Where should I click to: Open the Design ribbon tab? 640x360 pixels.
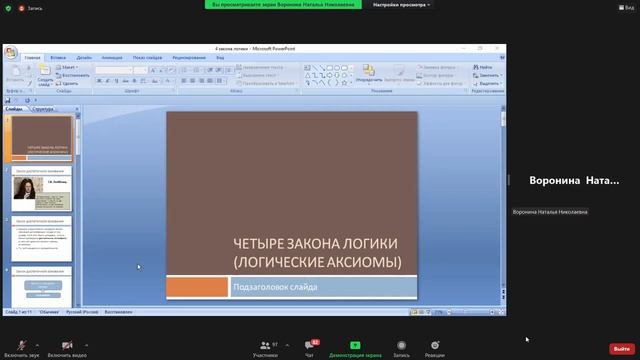click(84, 58)
